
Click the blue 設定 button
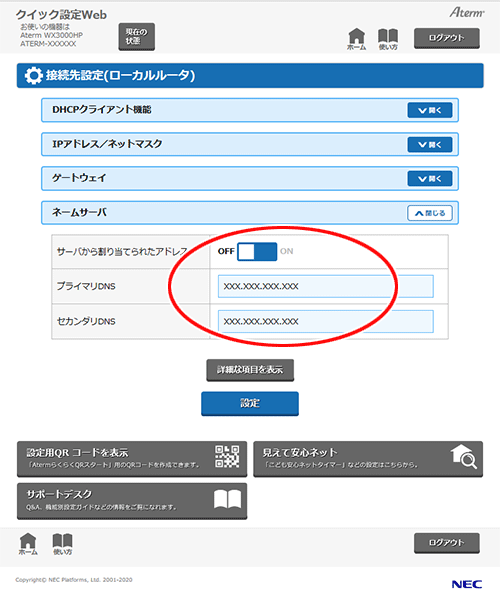250,403
